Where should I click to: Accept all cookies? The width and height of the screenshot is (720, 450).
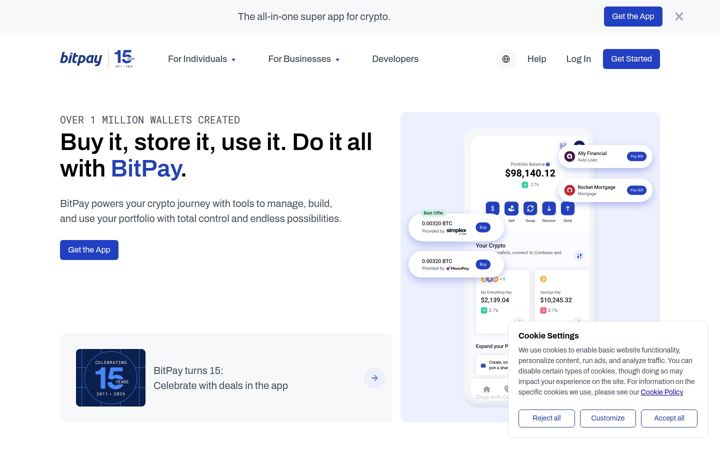point(669,418)
